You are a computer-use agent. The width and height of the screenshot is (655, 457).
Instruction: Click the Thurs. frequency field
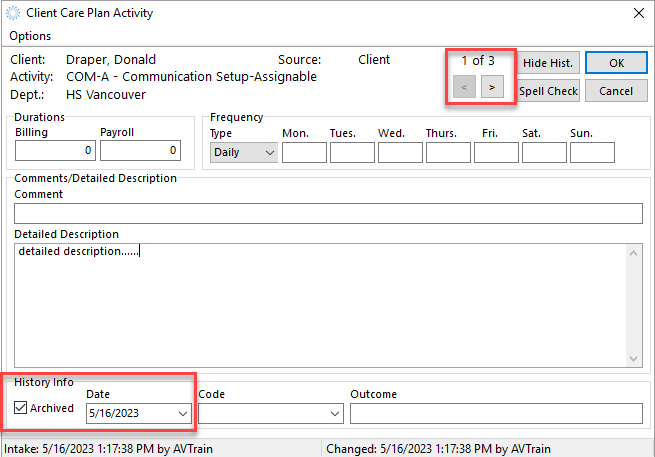(448, 152)
